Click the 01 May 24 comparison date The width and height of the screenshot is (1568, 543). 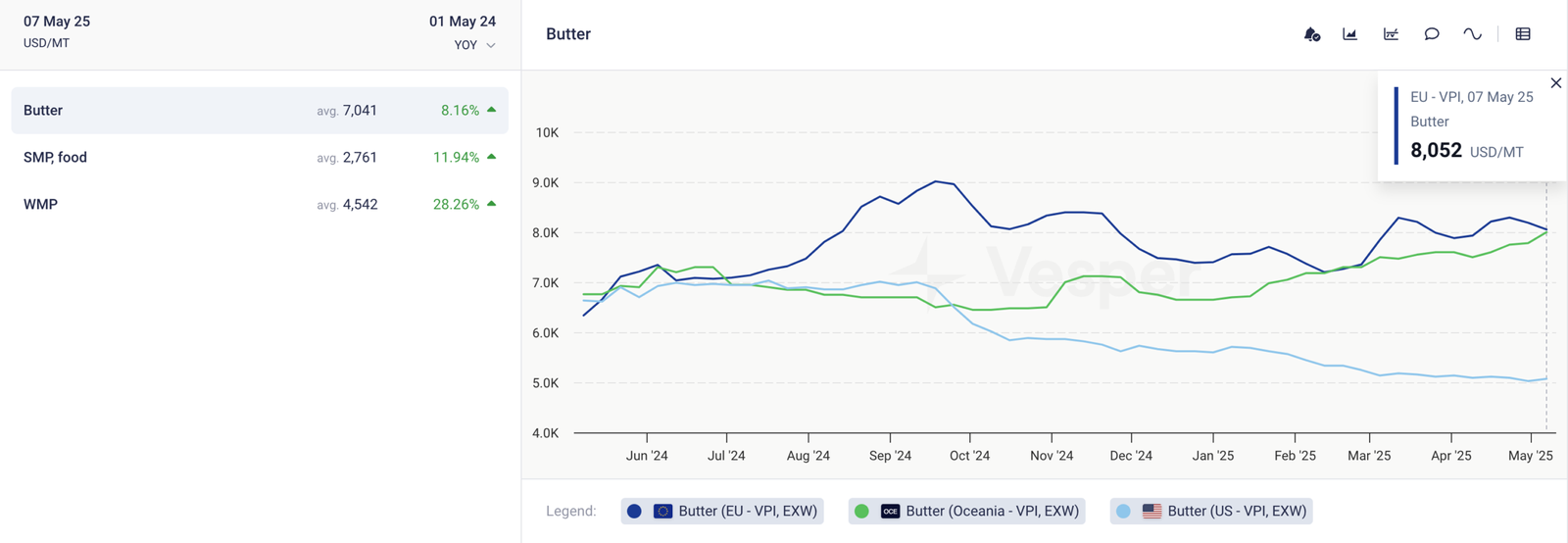tap(462, 22)
